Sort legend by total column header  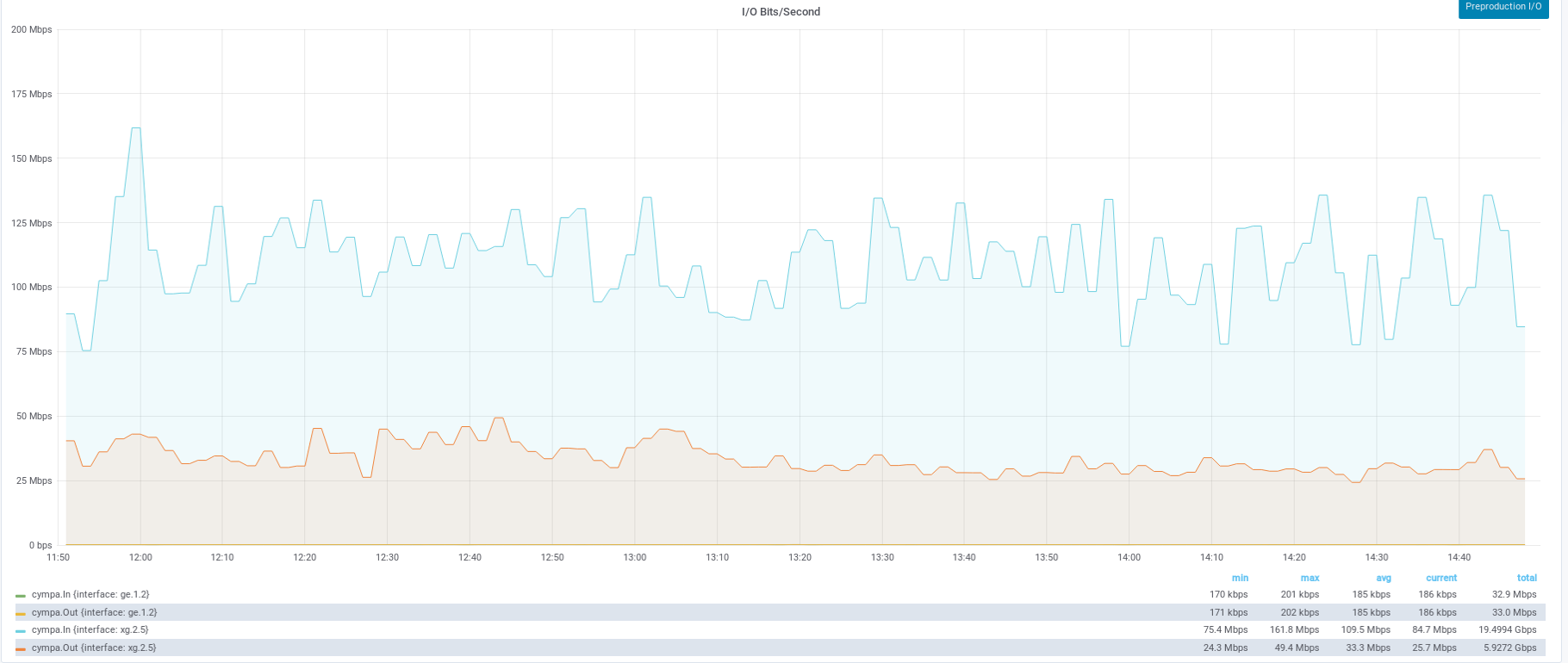[1527, 579]
